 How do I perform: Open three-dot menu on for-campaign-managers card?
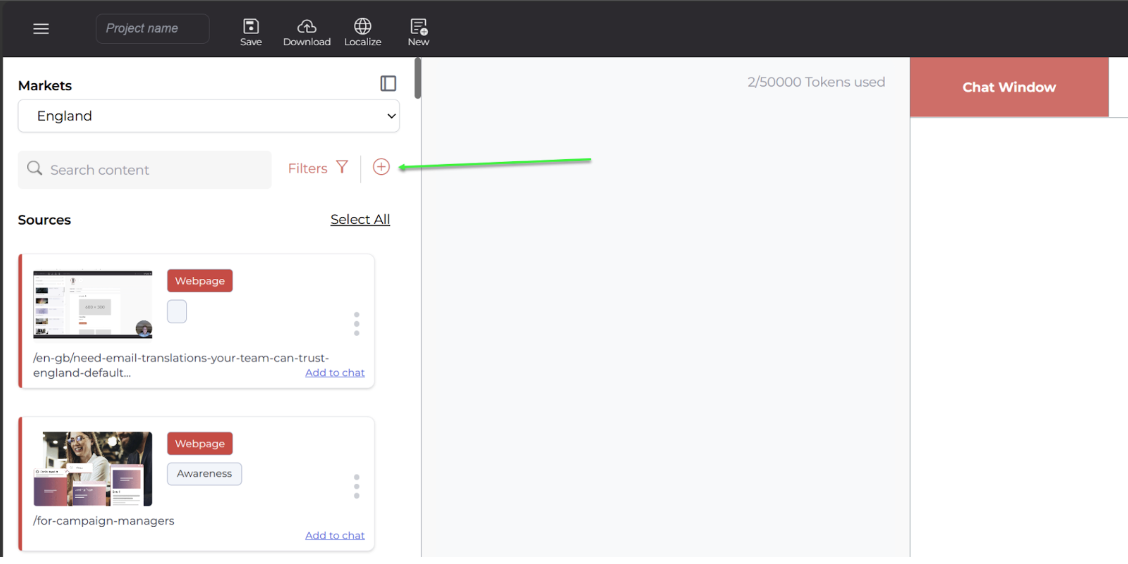pyautogui.click(x=356, y=486)
